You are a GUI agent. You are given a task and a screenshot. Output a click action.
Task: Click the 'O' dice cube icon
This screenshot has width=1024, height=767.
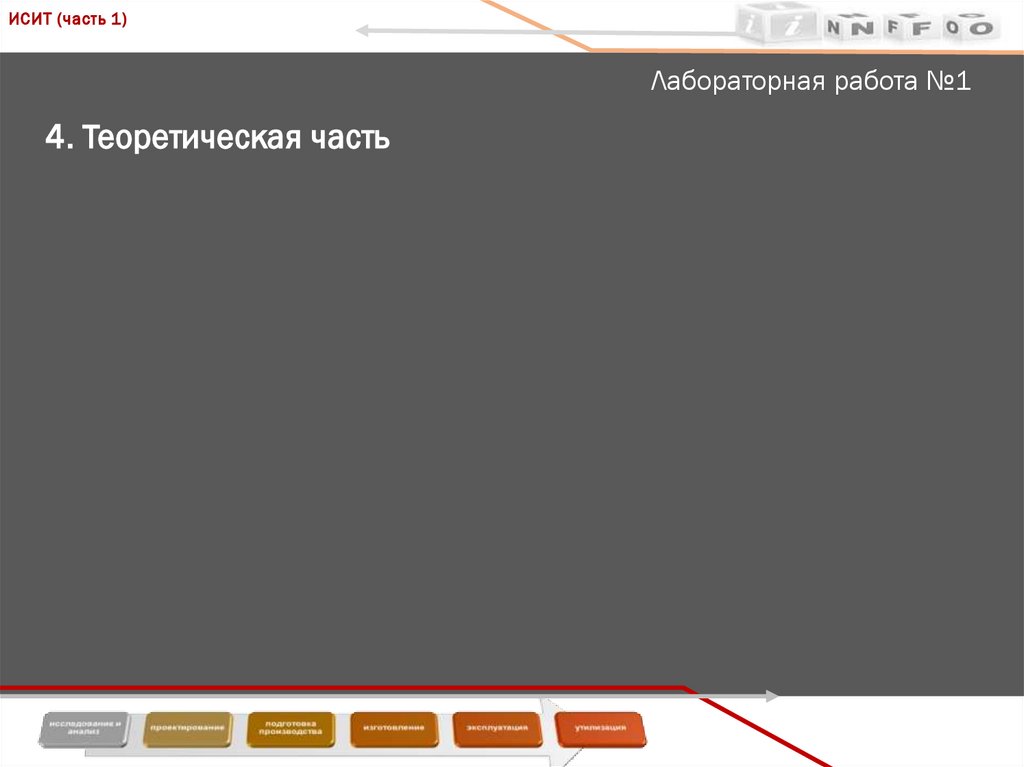(980, 27)
